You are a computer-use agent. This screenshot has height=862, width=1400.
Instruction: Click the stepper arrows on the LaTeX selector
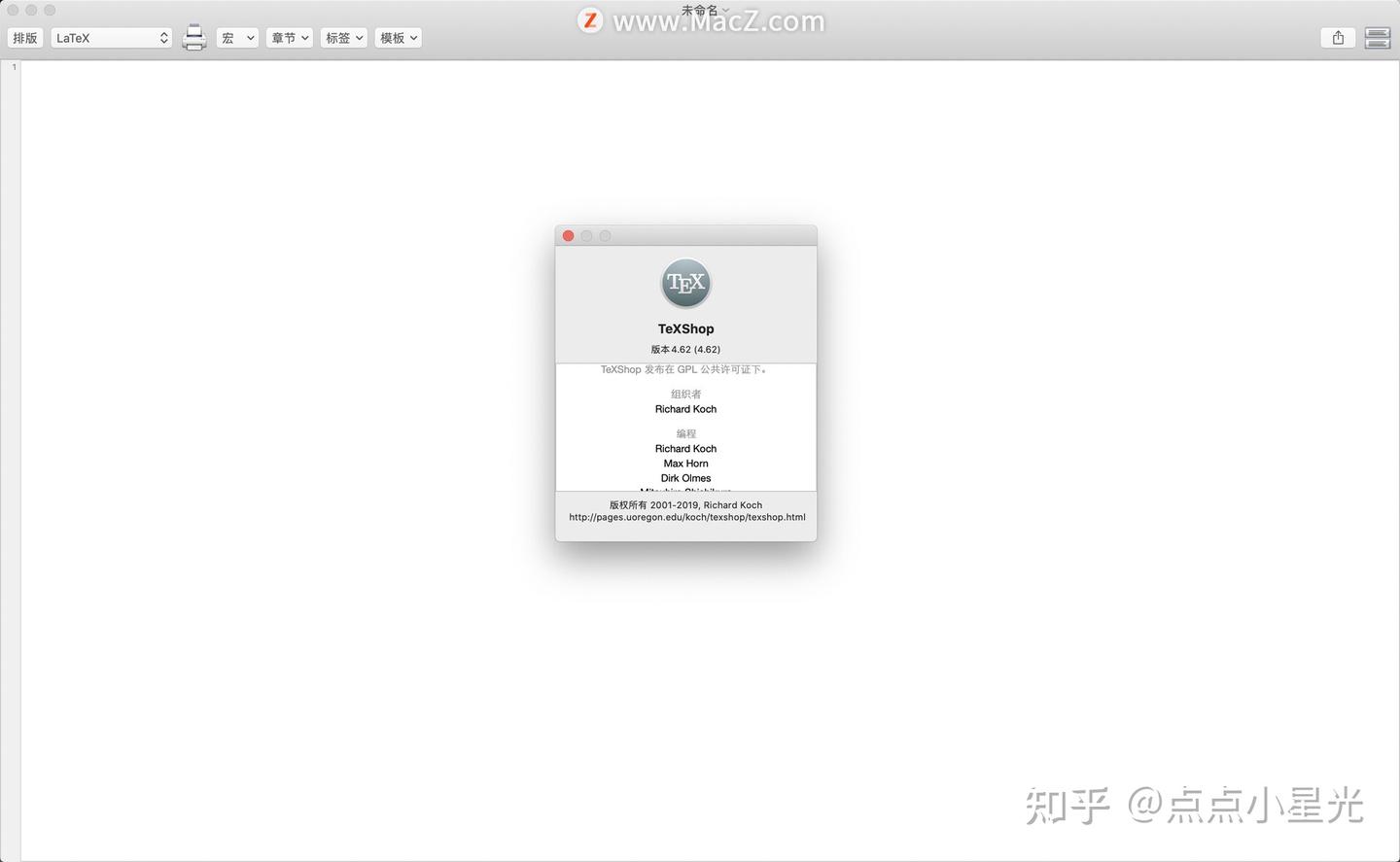[162, 37]
